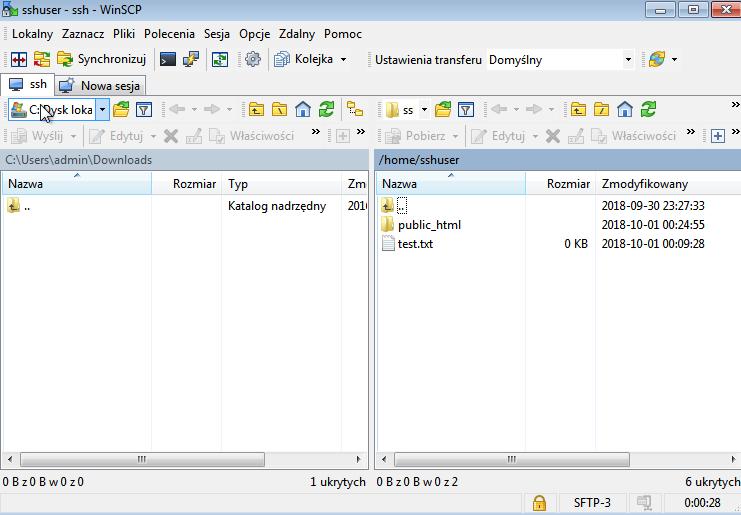Open the Polecenia menu
The width and height of the screenshot is (741, 515).
click(x=169, y=34)
